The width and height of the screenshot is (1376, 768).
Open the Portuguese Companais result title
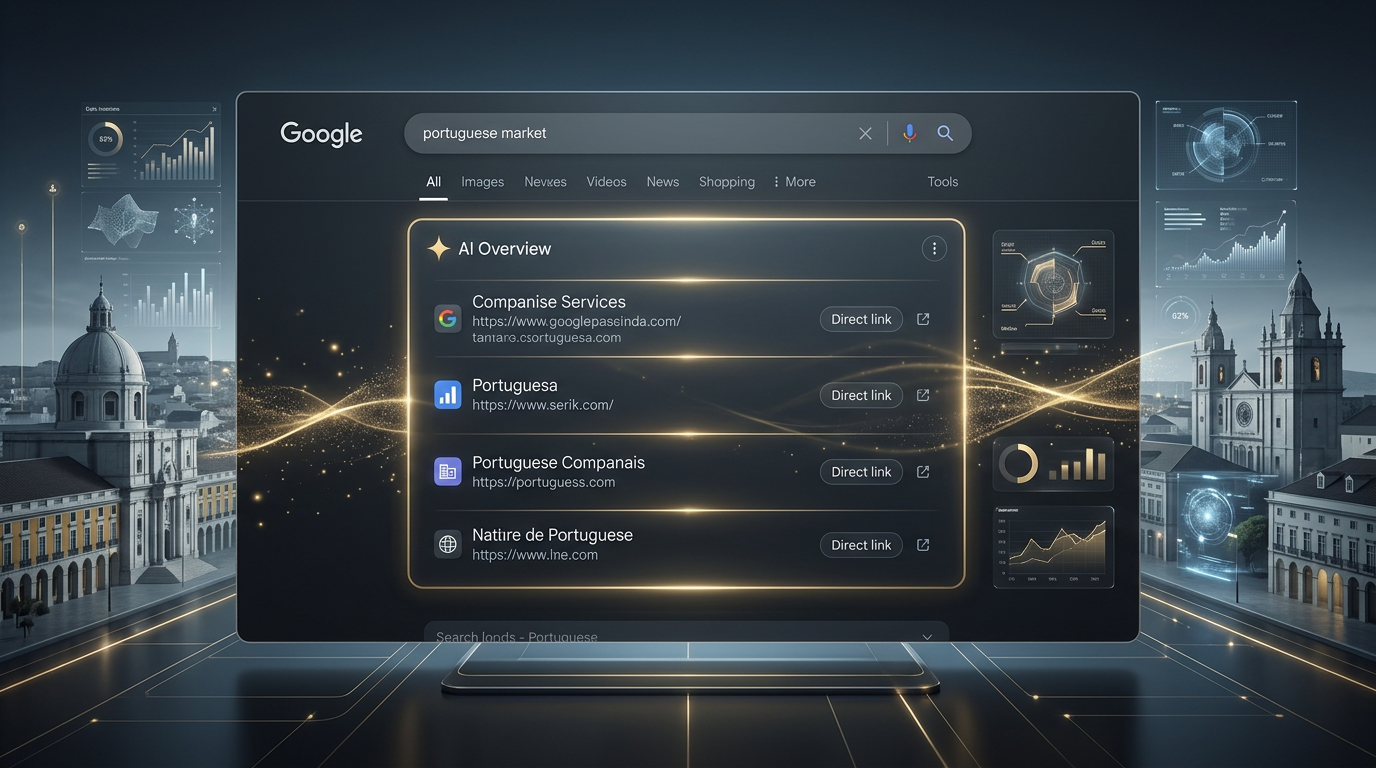[x=558, y=462]
